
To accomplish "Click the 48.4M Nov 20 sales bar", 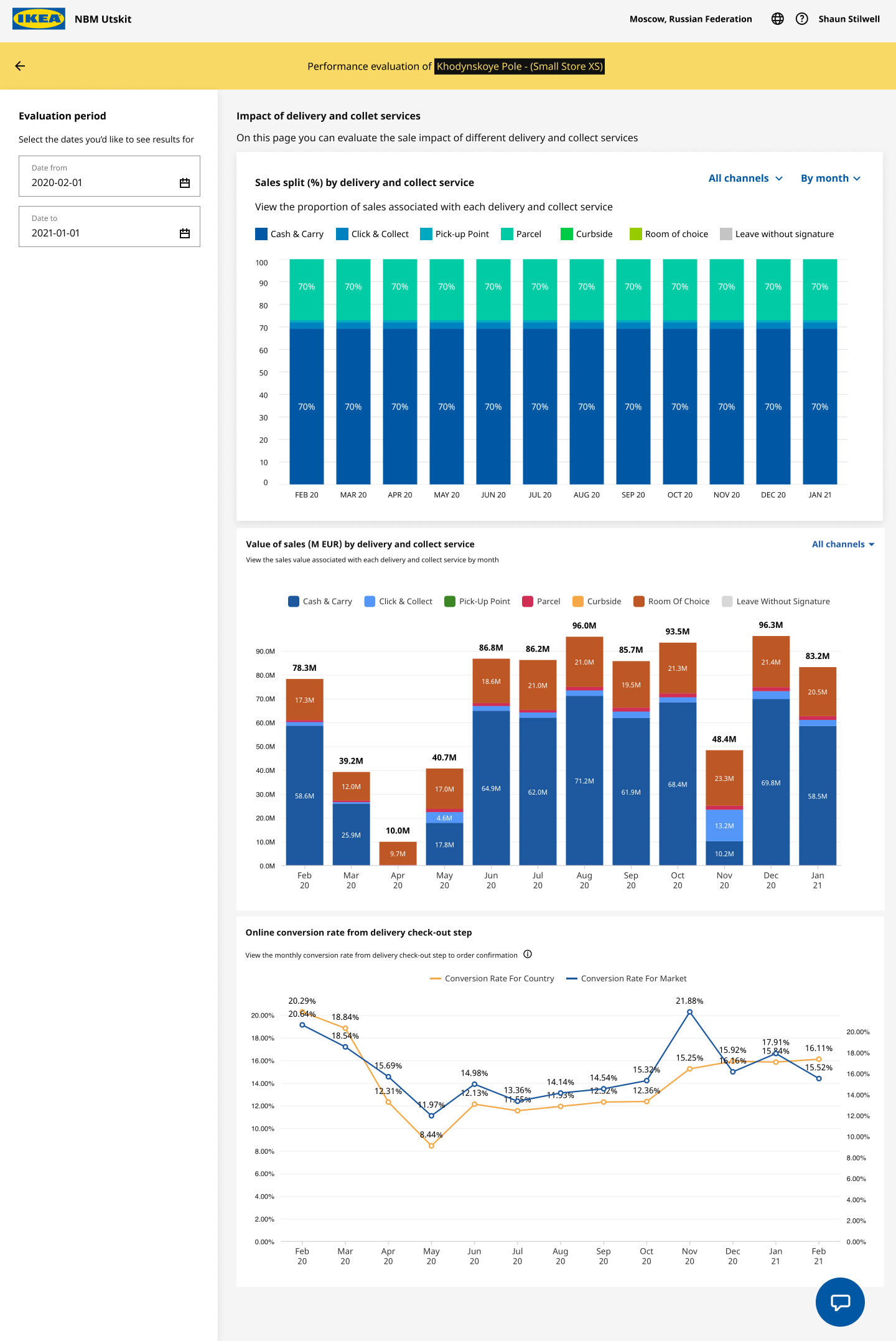I will point(724,807).
